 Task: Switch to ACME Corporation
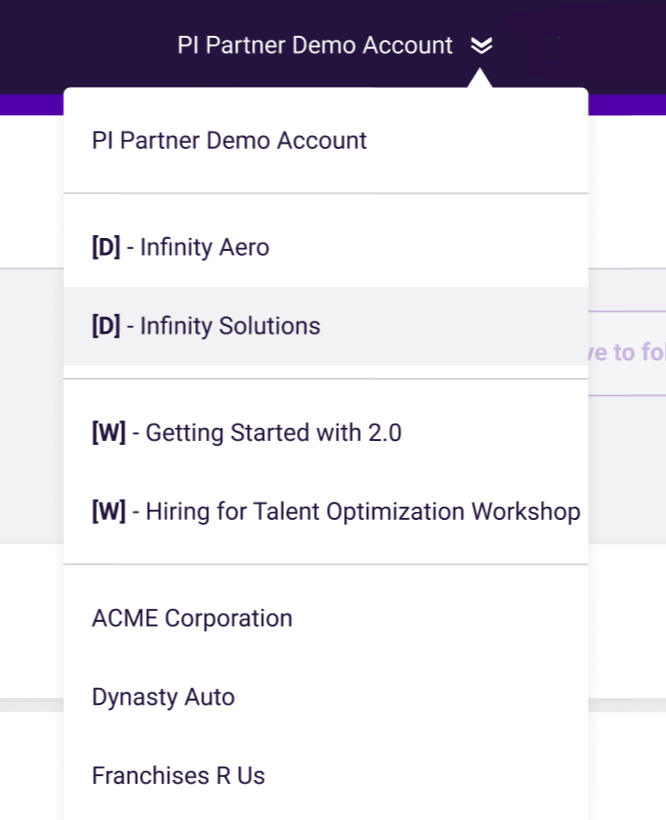point(192,618)
